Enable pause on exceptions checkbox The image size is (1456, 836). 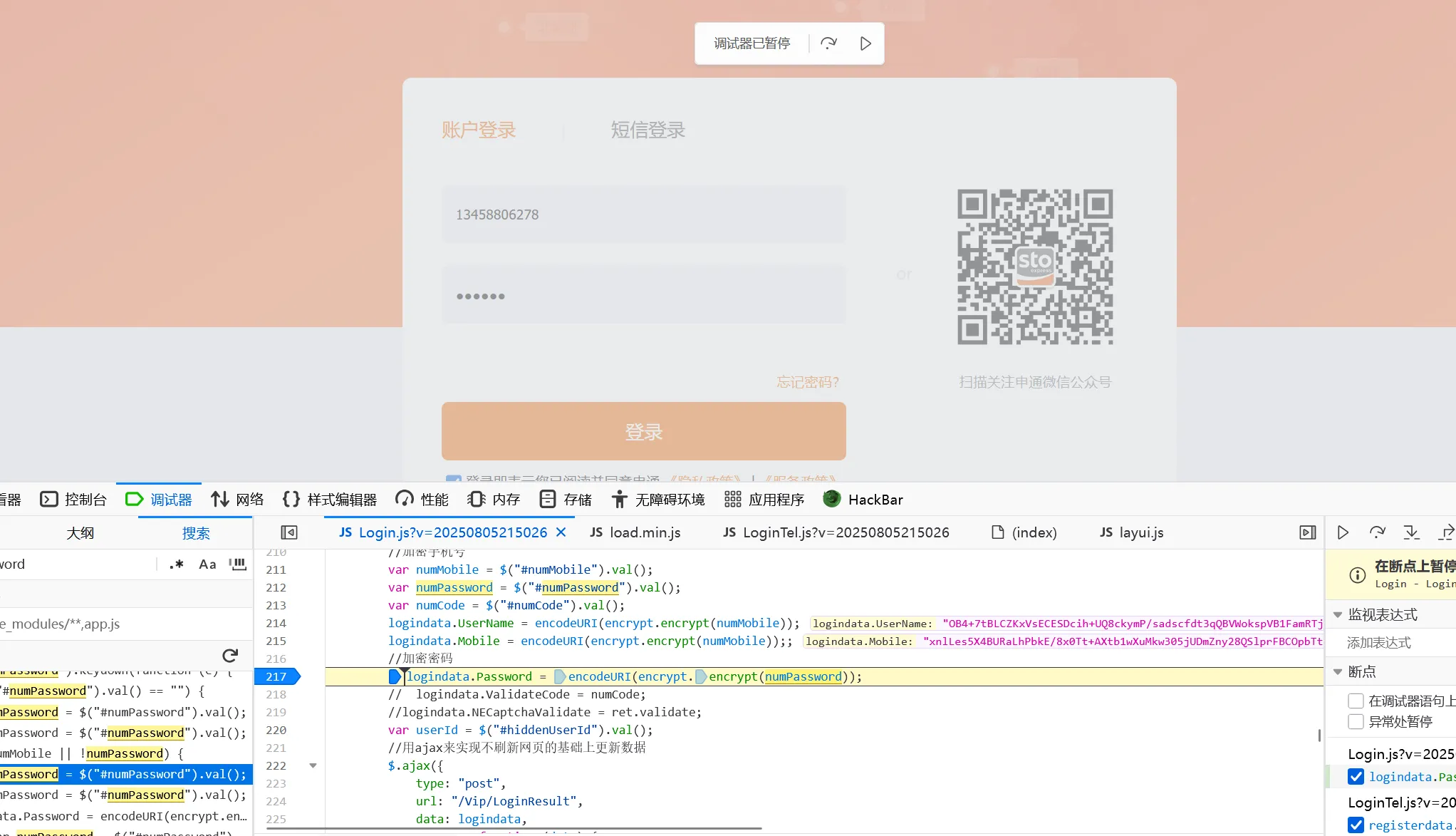(1356, 721)
